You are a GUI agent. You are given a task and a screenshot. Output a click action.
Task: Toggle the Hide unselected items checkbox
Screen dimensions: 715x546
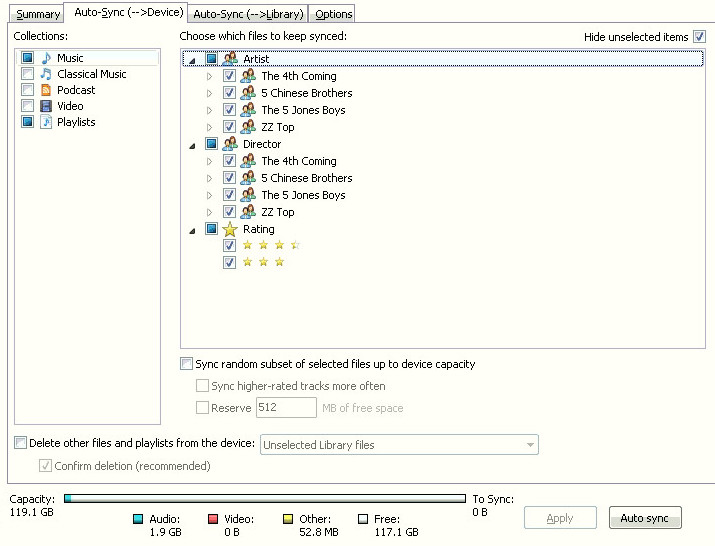(700, 37)
